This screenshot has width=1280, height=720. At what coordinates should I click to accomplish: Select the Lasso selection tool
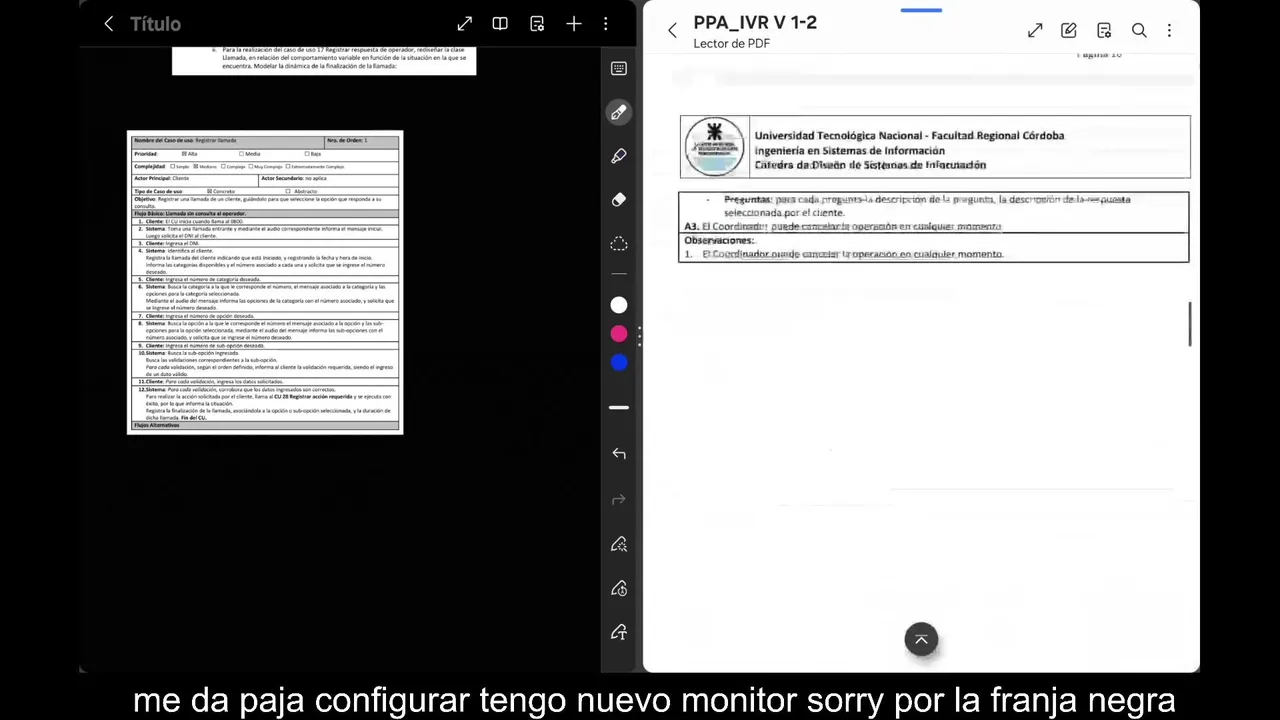(619, 244)
